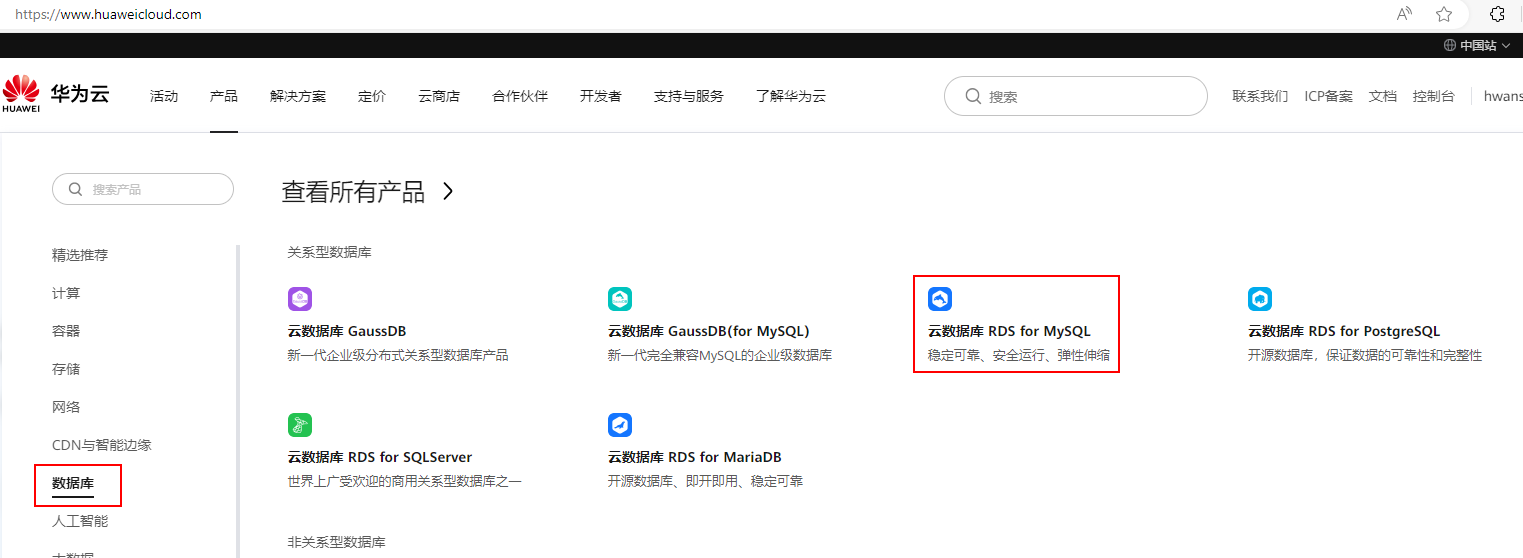Click the browser read aloud icon
Image resolution: width=1523 pixels, height=558 pixels.
1405,14
